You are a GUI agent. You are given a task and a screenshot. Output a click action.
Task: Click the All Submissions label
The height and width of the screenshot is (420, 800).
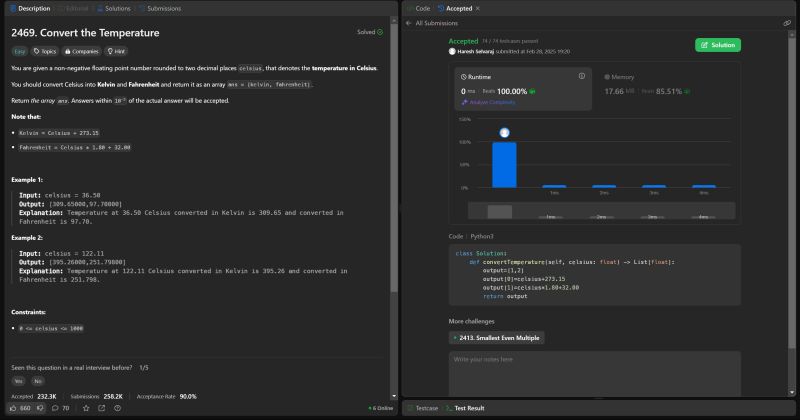click(x=436, y=23)
